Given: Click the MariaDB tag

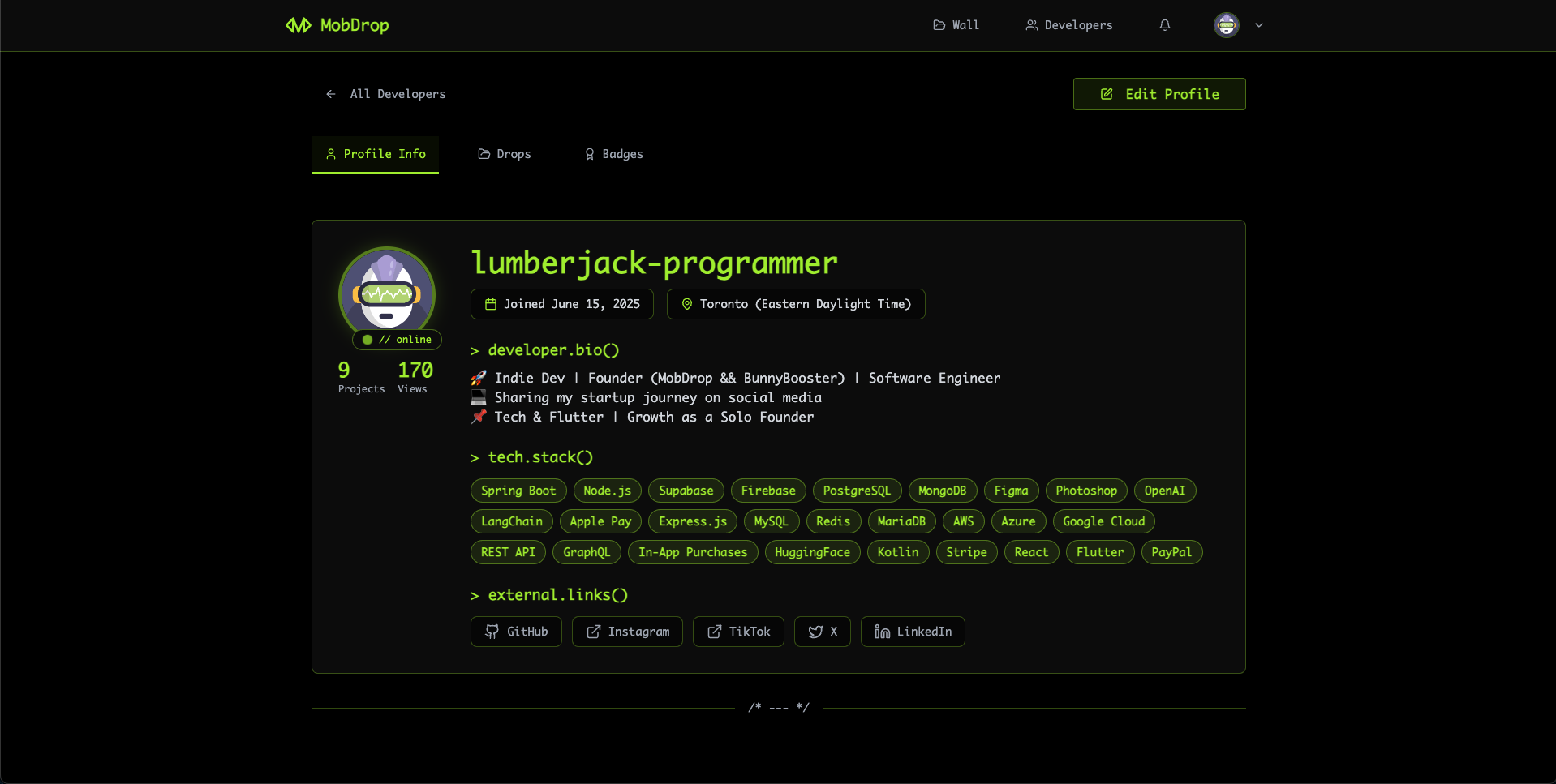Looking at the screenshot, I should (x=901, y=521).
